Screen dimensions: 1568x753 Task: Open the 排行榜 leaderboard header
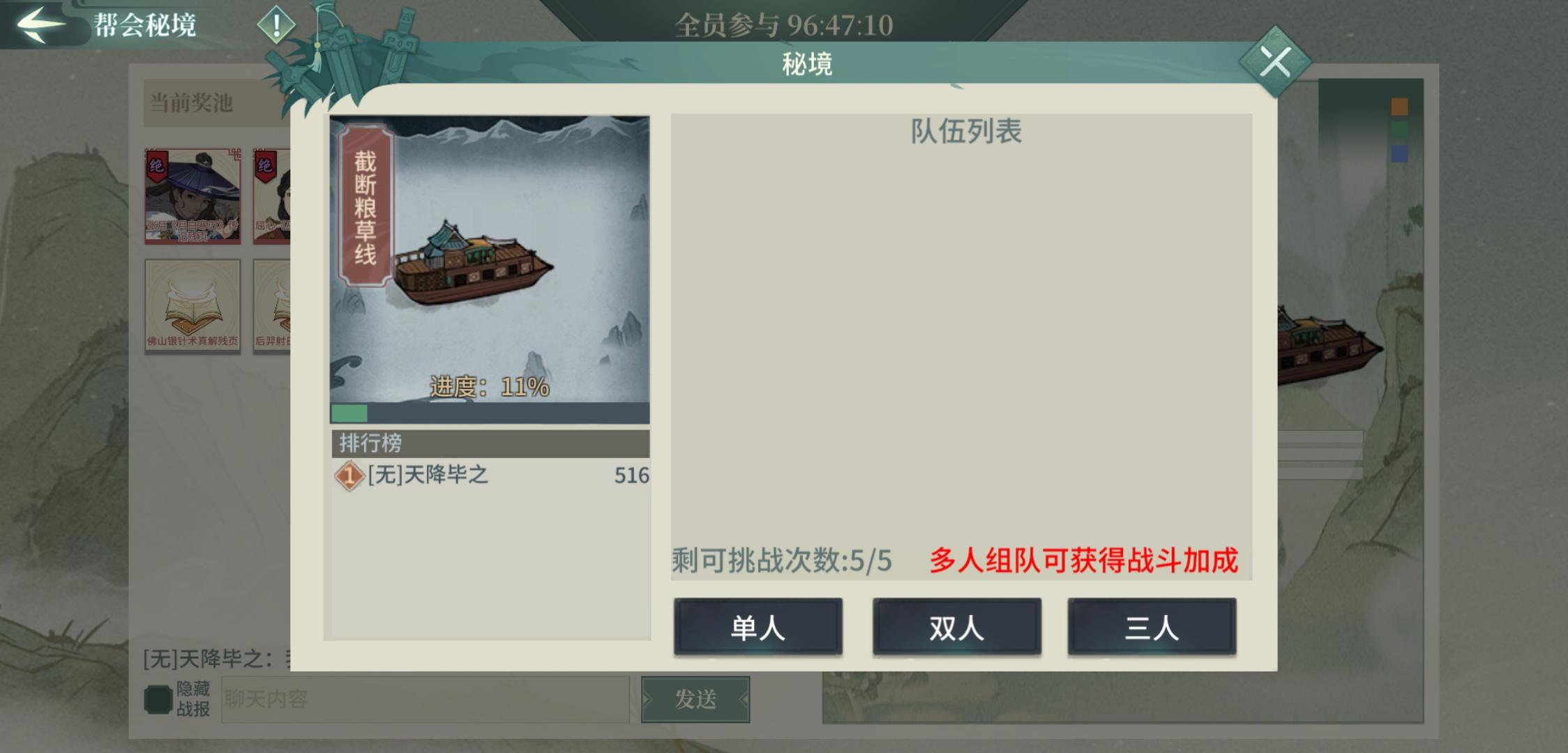[490, 443]
